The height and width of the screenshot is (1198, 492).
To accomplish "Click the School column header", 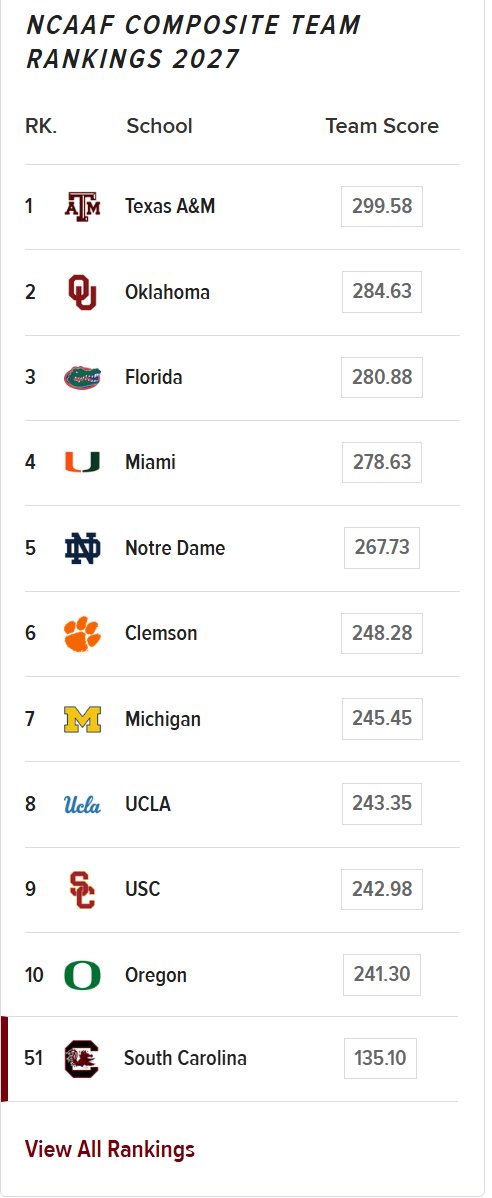I will click(160, 126).
